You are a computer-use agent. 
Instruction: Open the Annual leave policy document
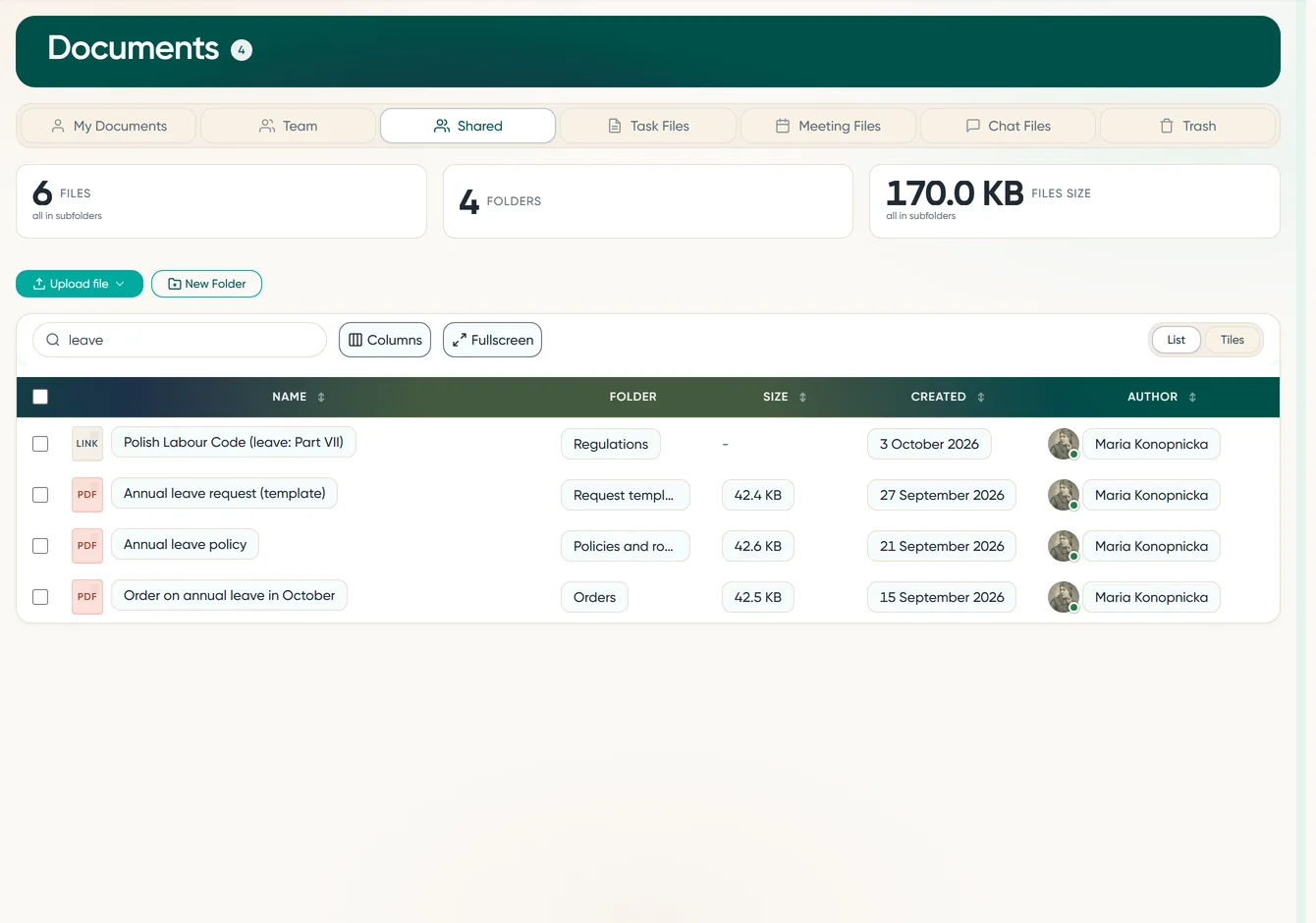tap(185, 544)
